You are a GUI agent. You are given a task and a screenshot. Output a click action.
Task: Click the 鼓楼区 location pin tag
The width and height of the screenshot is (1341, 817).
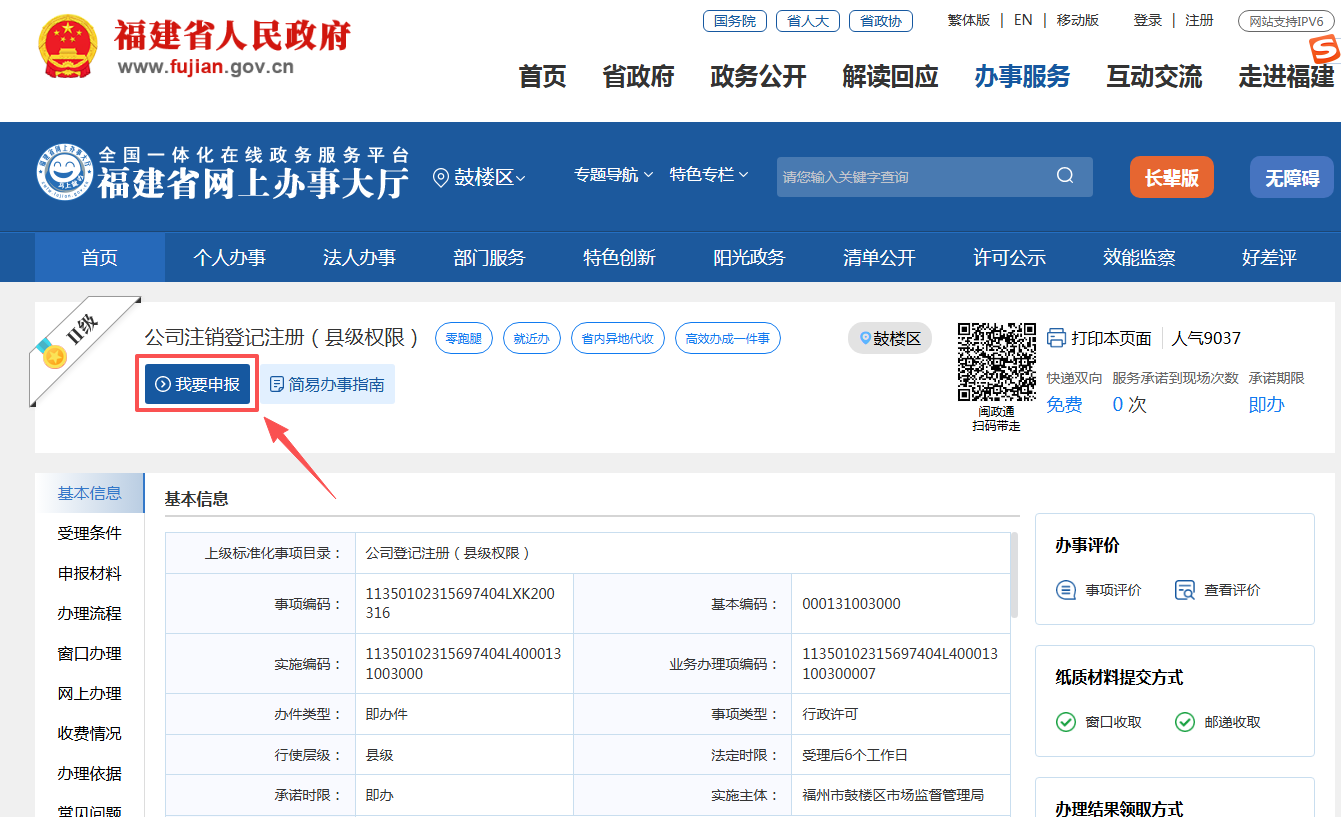pos(889,339)
